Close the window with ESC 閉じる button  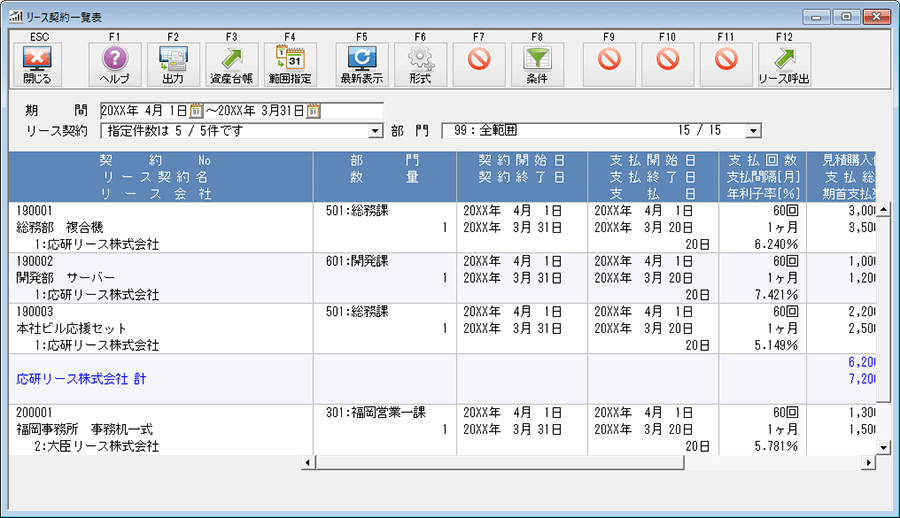click(37, 64)
